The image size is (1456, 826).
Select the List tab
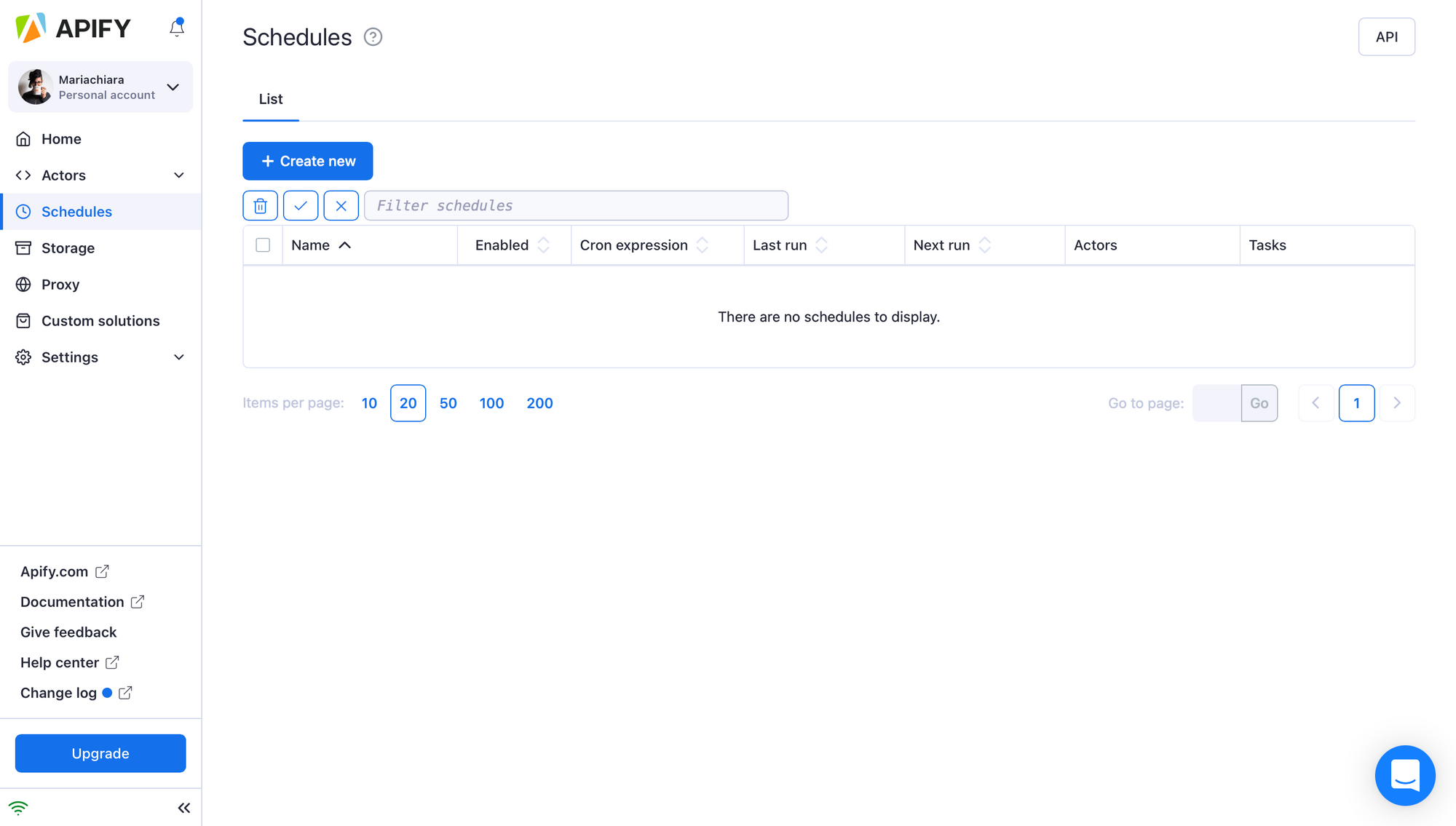pyautogui.click(x=271, y=99)
